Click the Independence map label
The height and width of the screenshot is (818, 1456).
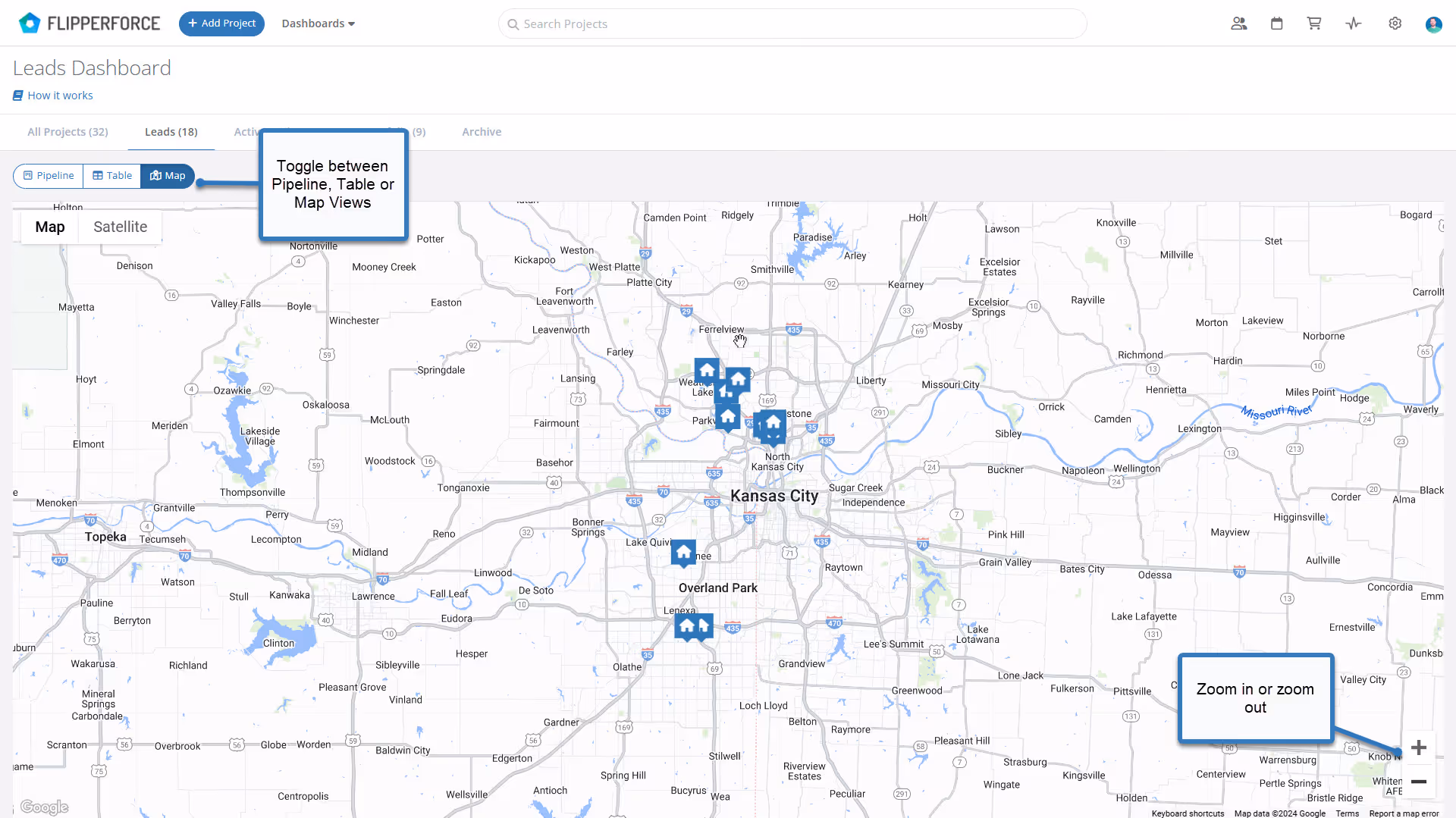[874, 503]
